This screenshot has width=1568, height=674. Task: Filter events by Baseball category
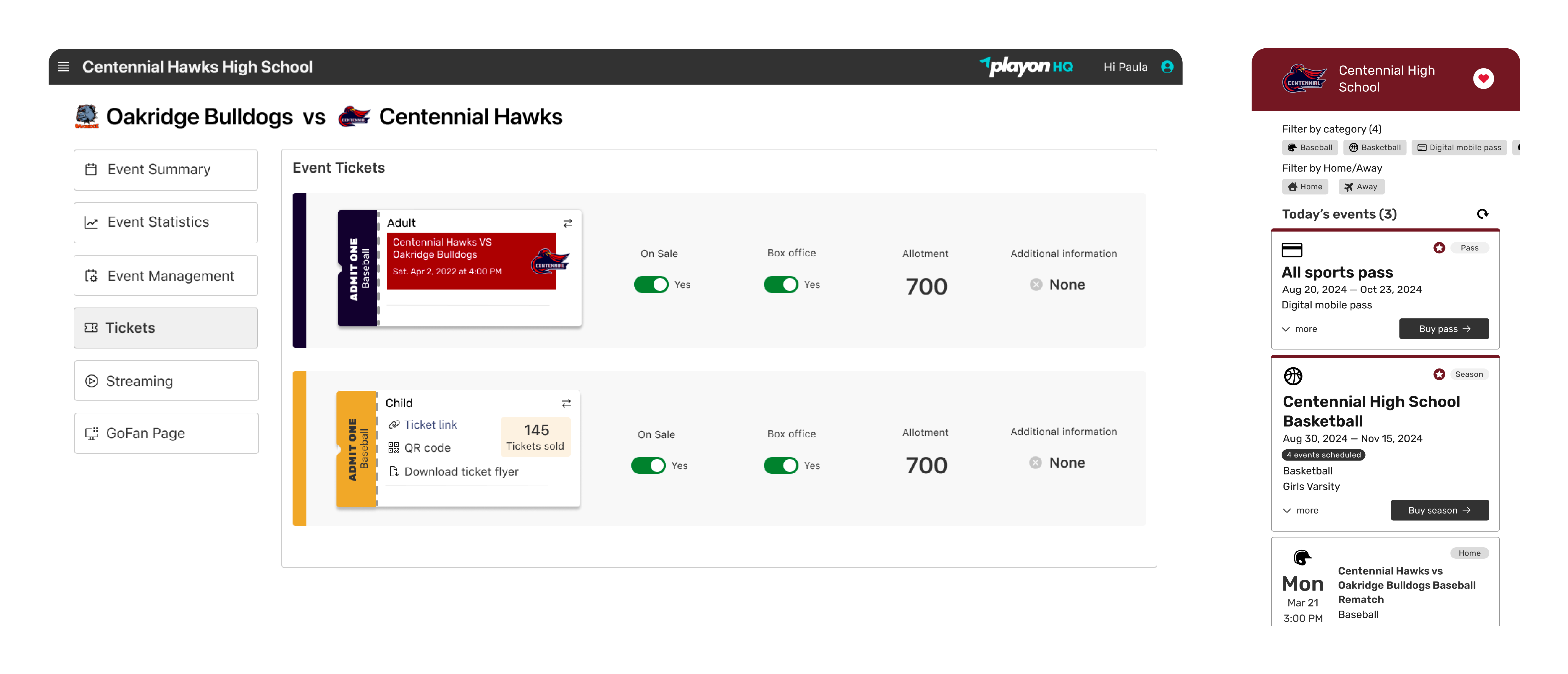click(x=1310, y=147)
